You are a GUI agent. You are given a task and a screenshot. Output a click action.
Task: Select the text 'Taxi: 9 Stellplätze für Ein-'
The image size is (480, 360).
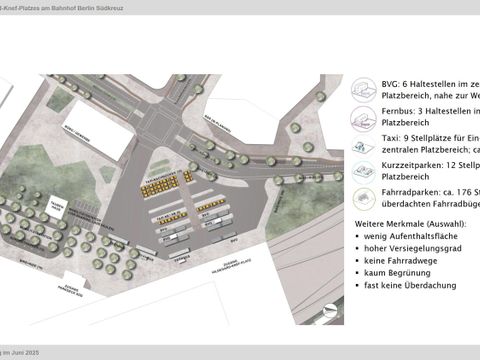click(431, 138)
